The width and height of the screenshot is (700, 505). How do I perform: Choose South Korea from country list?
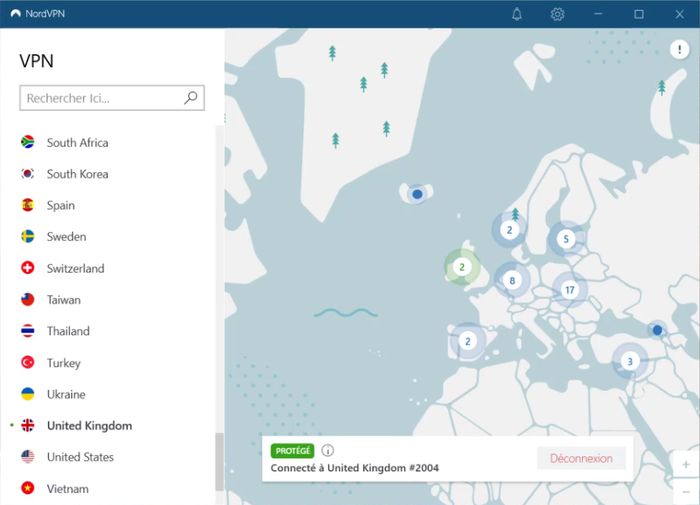click(78, 174)
